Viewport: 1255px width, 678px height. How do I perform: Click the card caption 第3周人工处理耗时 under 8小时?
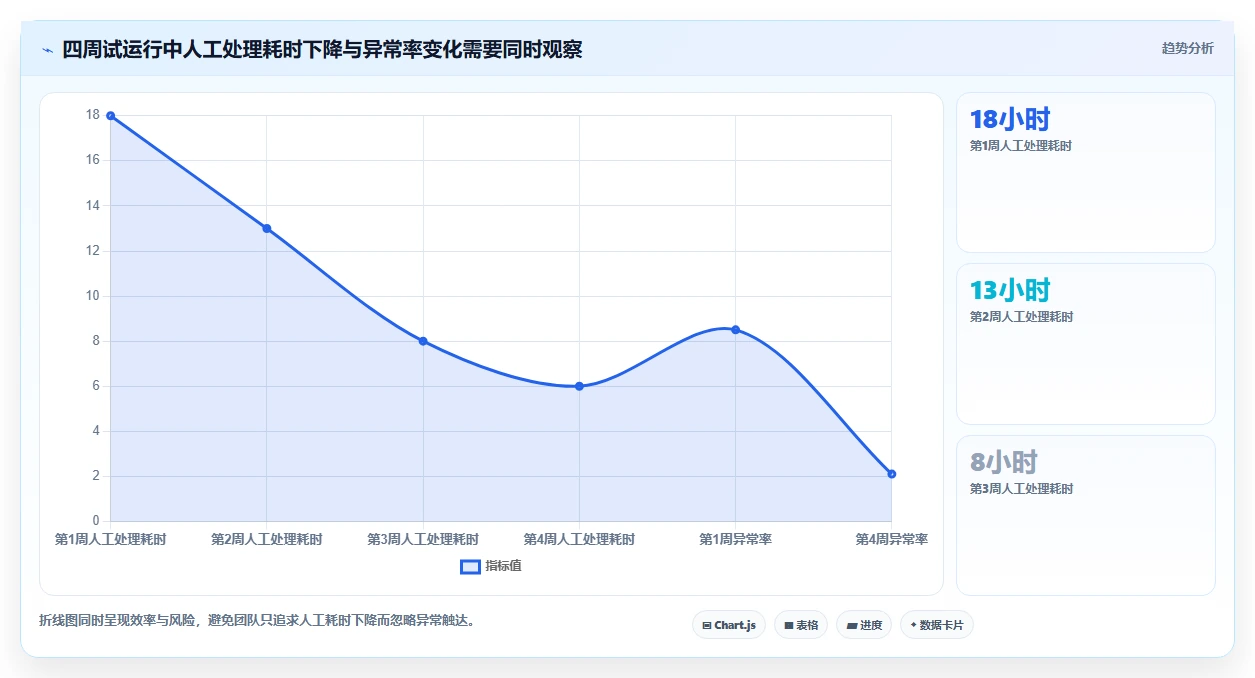point(1021,489)
